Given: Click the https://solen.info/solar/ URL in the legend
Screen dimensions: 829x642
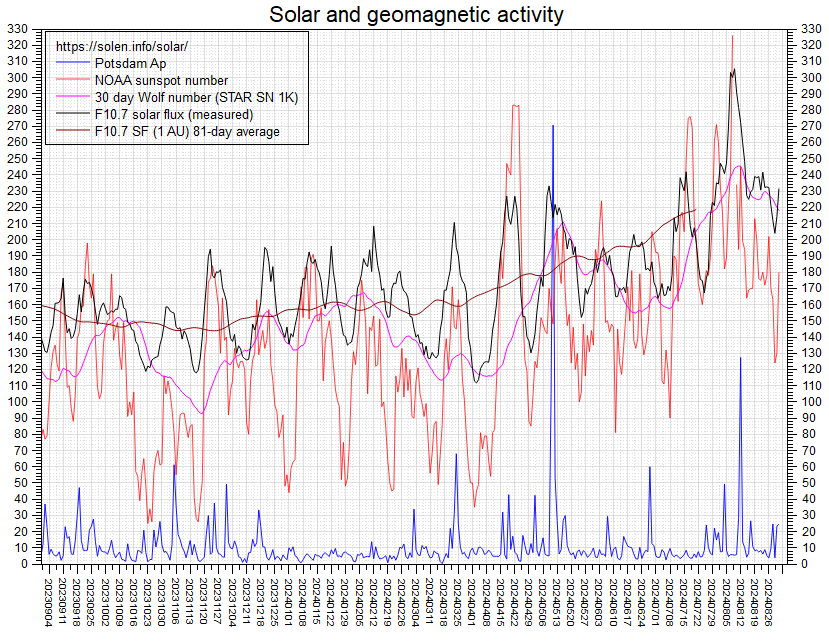Looking at the screenshot, I should 122,47.
